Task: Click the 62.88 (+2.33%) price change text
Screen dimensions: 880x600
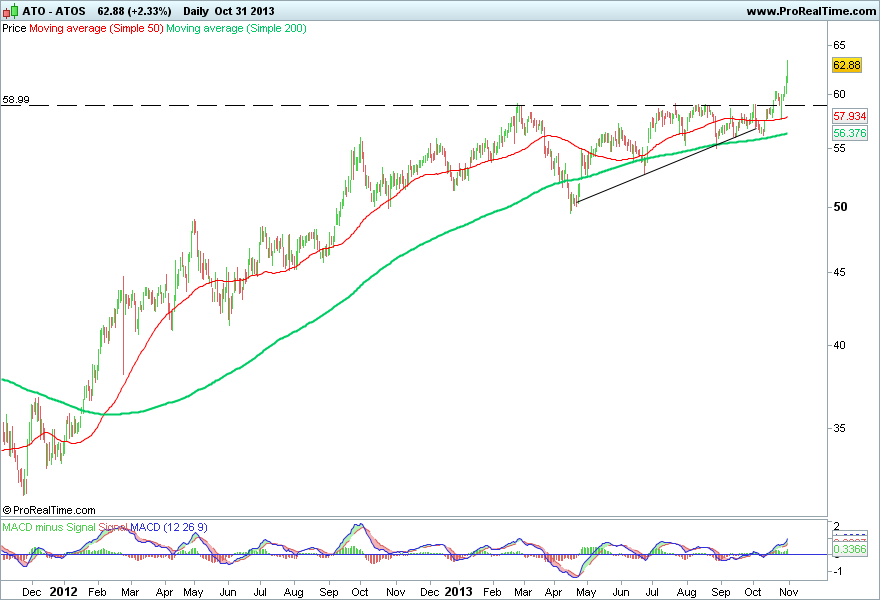Action: pos(134,11)
